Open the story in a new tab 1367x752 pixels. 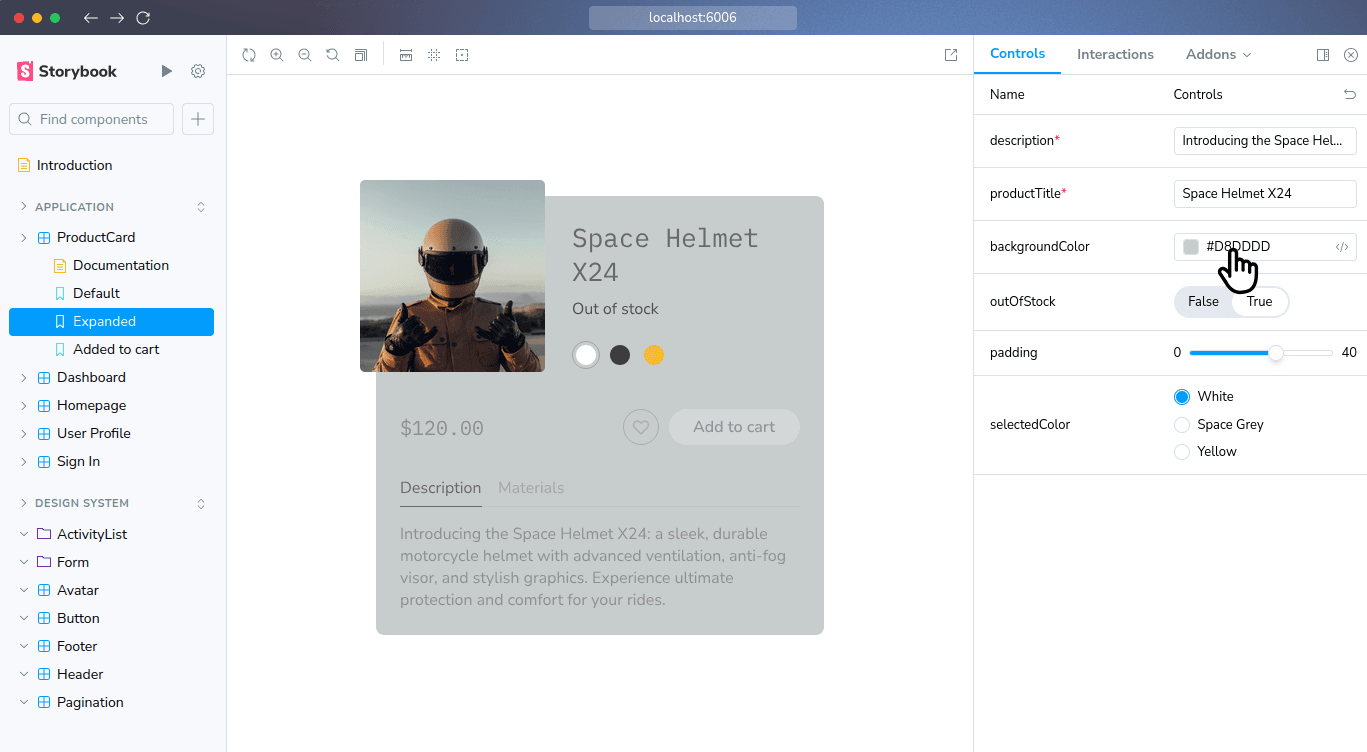(x=951, y=55)
